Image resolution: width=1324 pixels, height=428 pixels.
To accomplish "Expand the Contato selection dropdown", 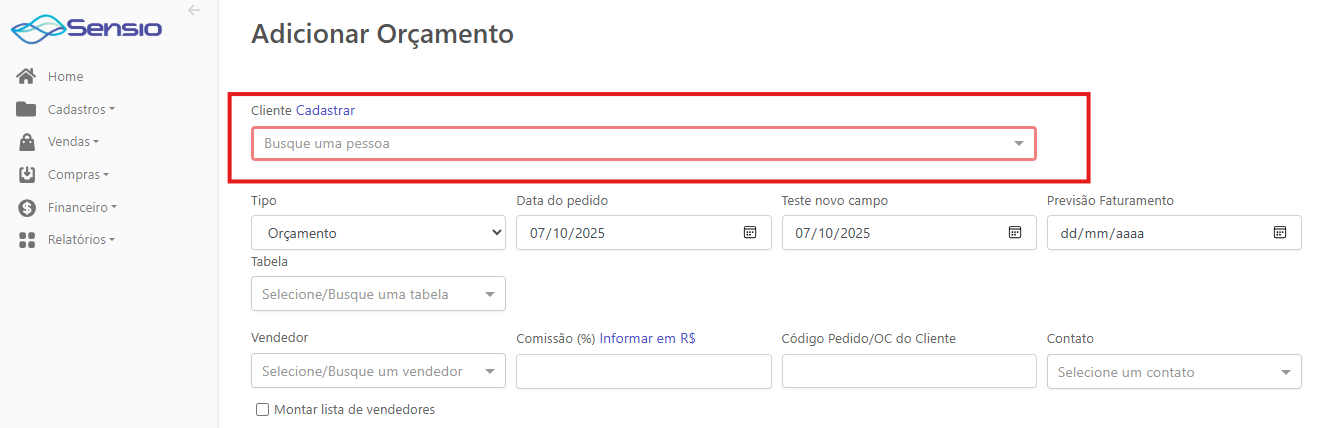I will (1173, 372).
